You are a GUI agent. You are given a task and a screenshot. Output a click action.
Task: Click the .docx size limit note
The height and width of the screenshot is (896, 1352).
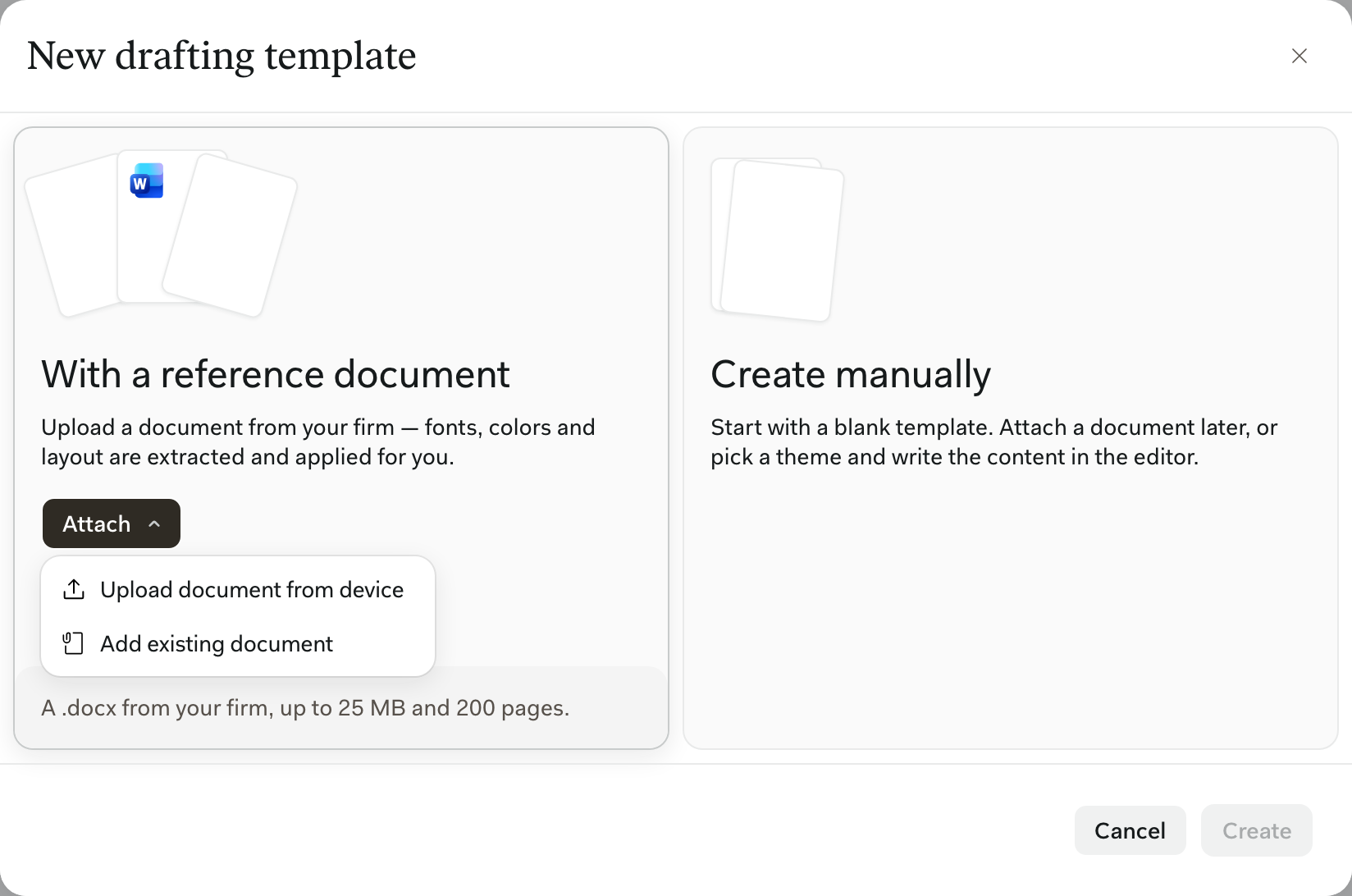(305, 707)
